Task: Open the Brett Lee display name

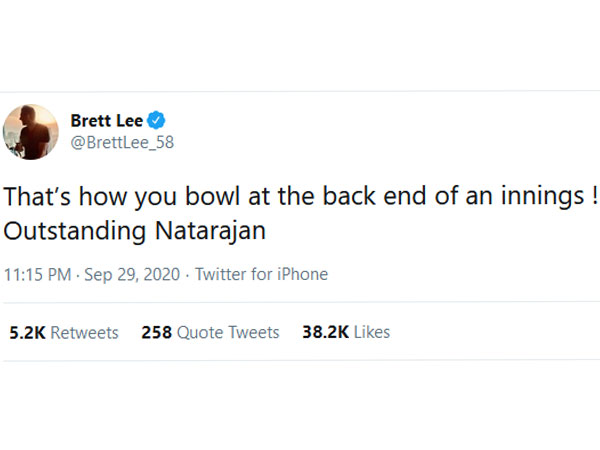Action: pos(107,121)
